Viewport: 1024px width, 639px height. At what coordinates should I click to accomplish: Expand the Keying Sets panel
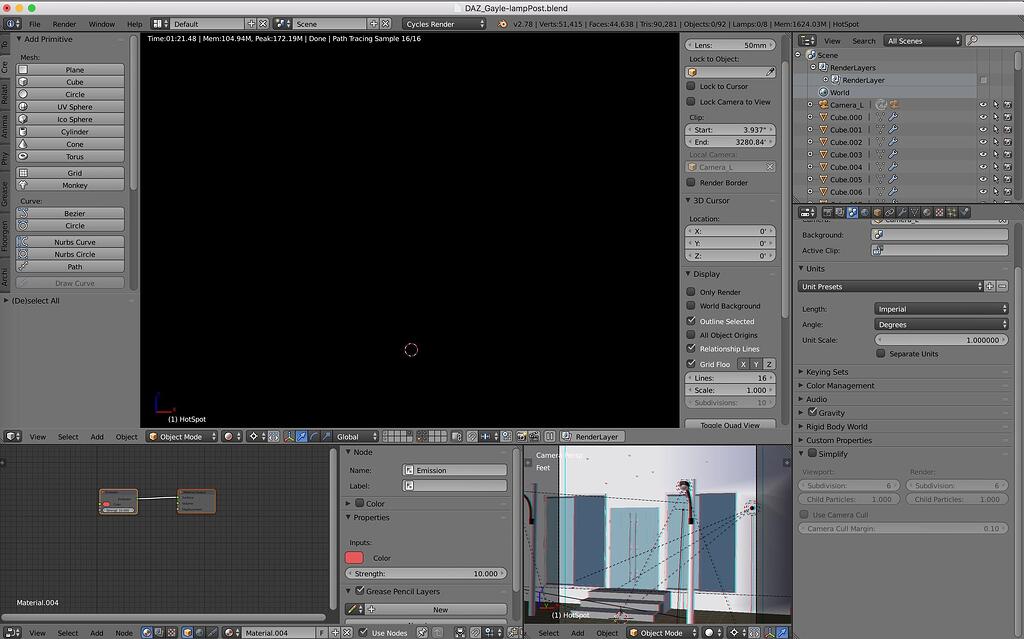pos(826,372)
